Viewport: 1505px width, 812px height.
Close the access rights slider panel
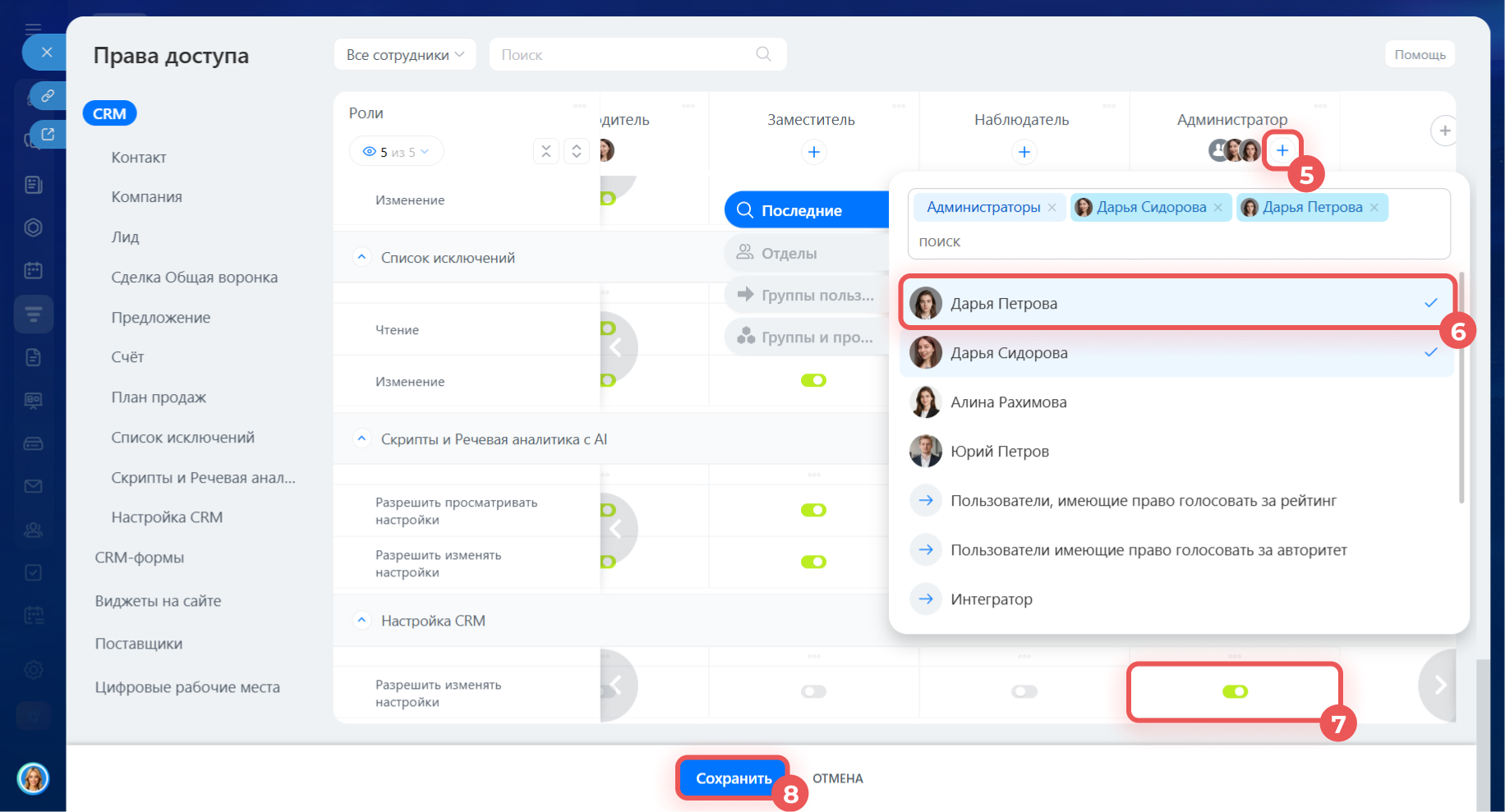tap(47, 53)
